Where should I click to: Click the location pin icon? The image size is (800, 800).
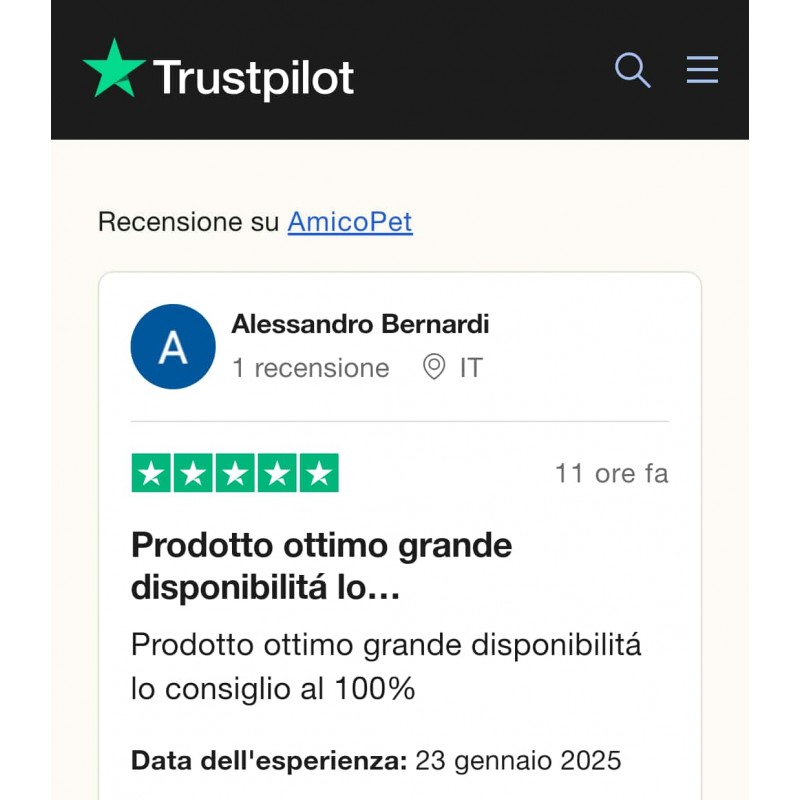click(x=434, y=368)
